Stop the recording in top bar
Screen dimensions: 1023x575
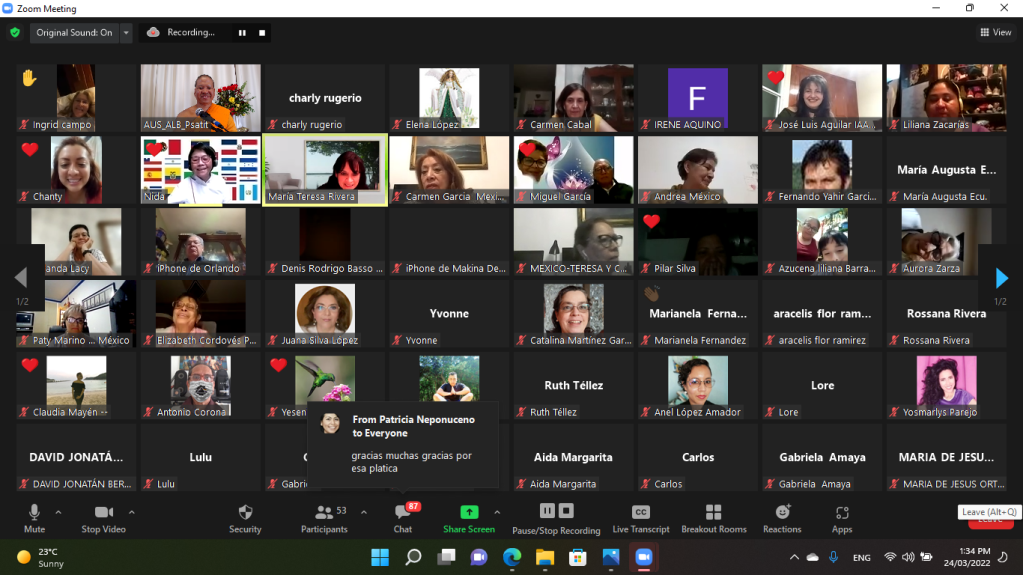[x=262, y=33]
